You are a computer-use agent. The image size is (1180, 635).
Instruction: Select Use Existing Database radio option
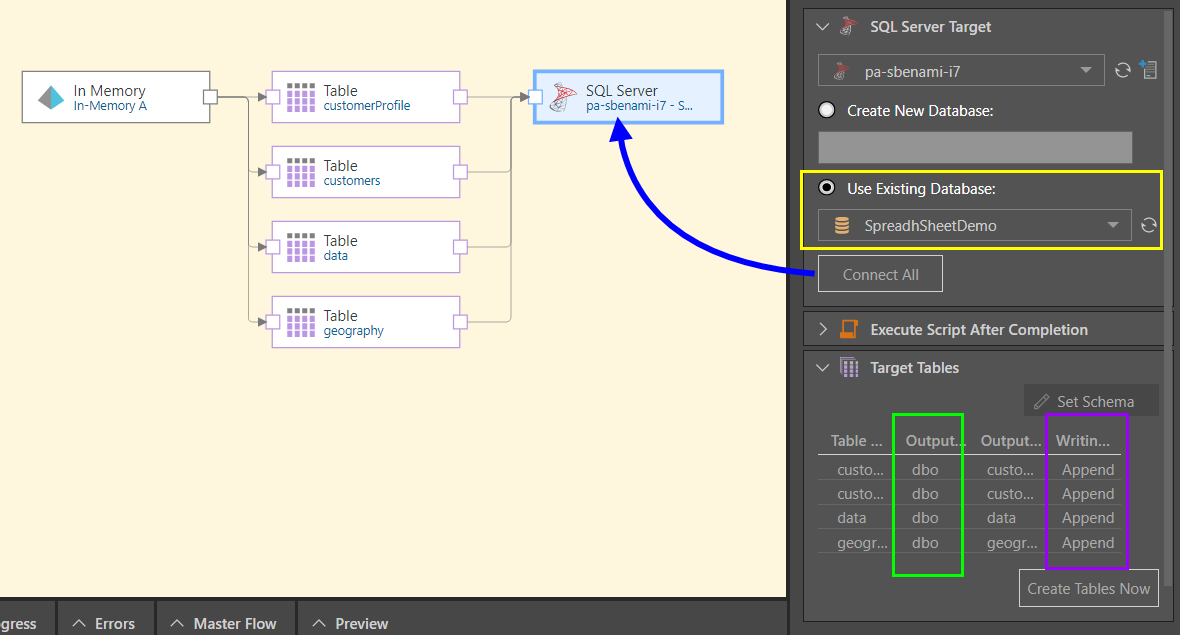[x=827, y=188]
